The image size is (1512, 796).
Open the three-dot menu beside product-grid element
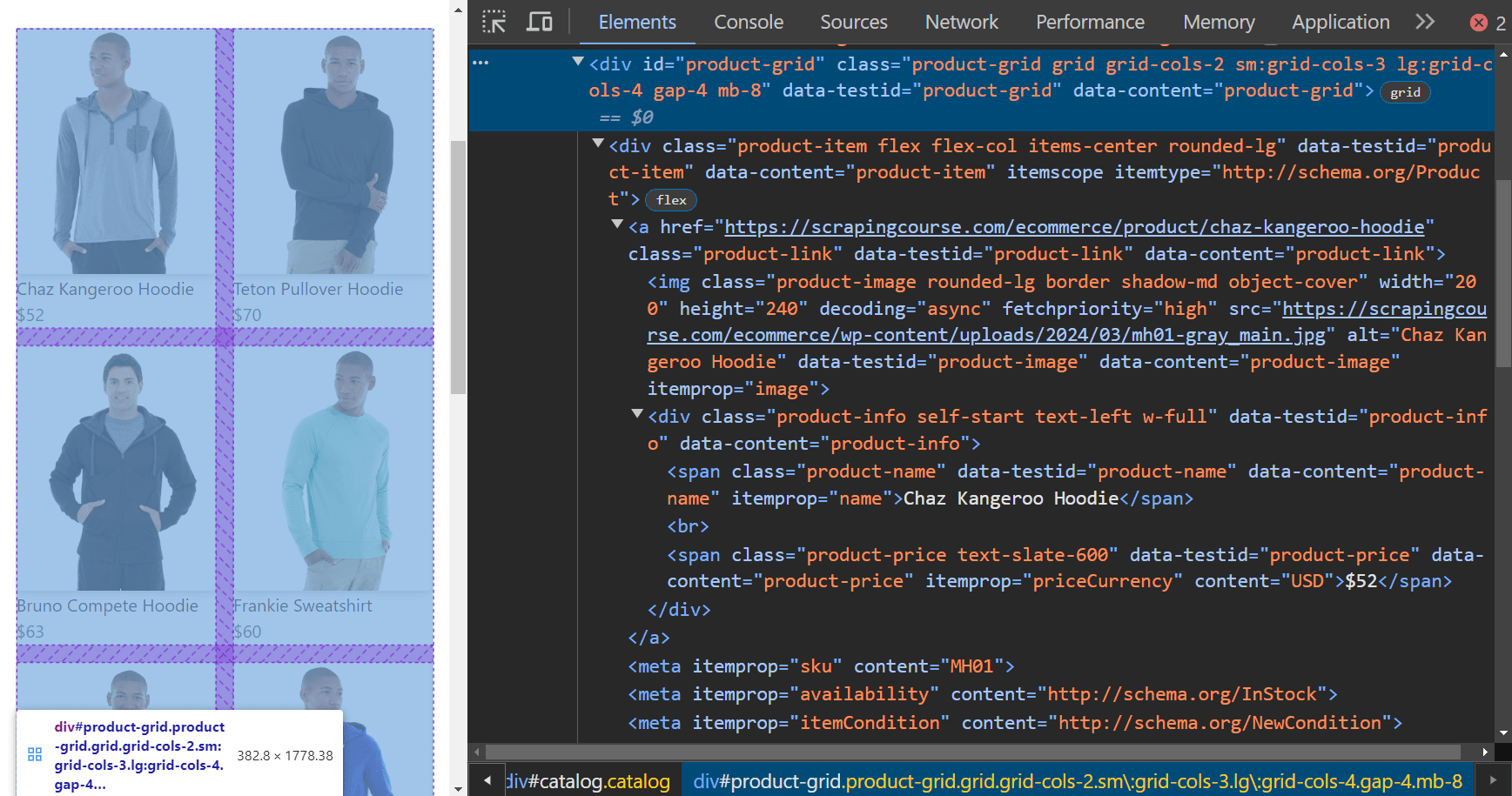point(480,63)
